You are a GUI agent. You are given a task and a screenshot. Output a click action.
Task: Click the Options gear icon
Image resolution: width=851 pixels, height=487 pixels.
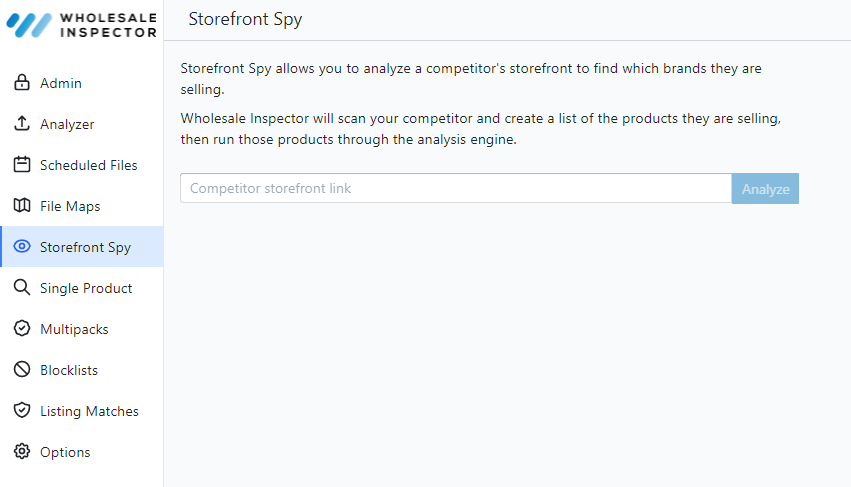pos(22,452)
